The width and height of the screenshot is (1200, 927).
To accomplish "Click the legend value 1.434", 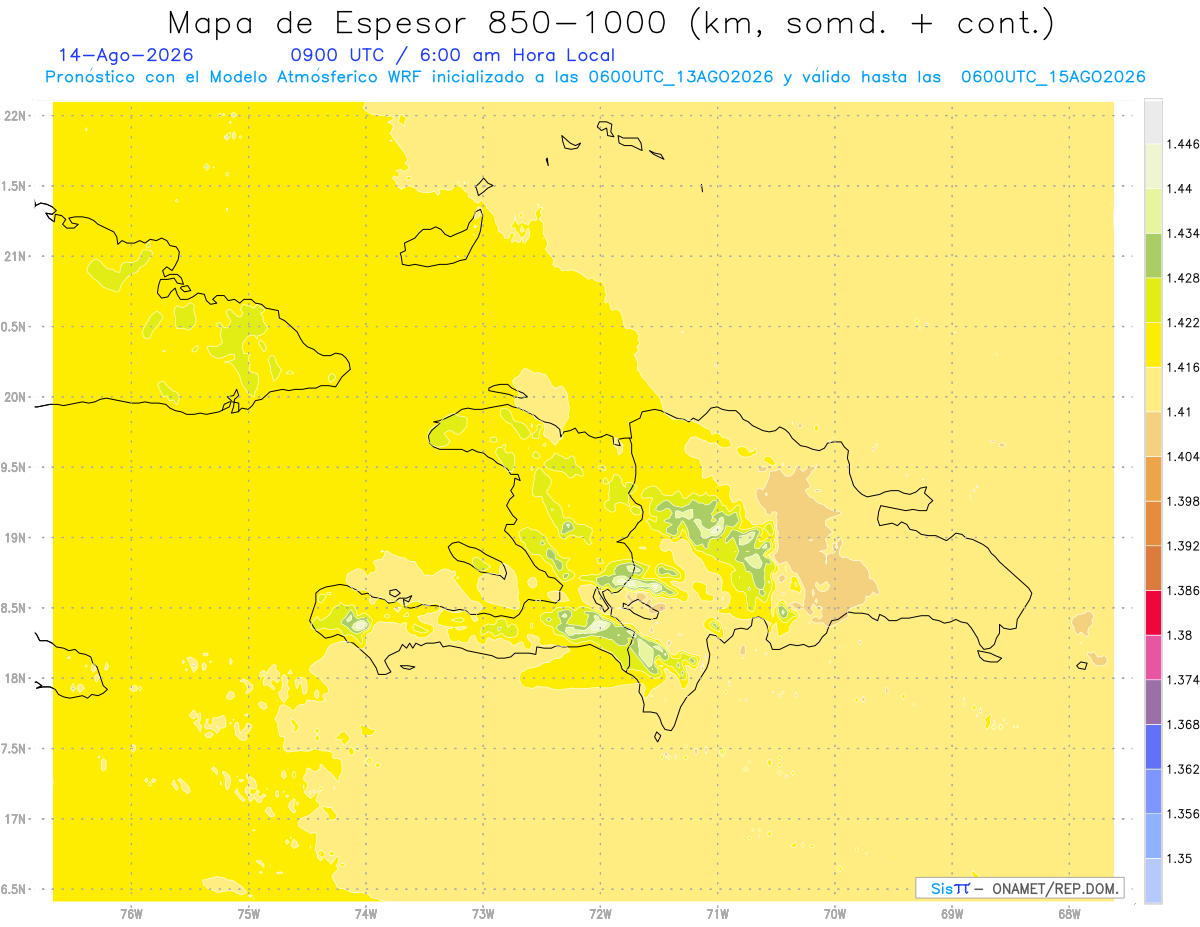I will tap(1184, 233).
